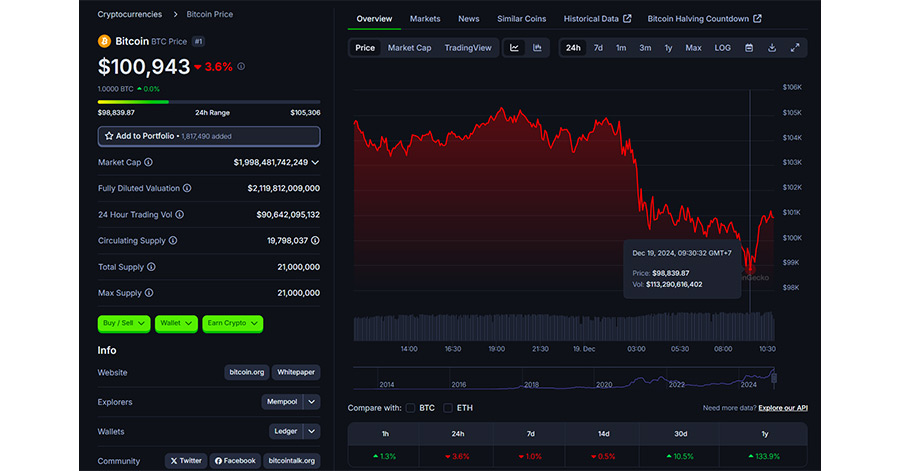The width and height of the screenshot is (900, 471).
Task: Expand the Wallets dropdown arrow next to Ledger
Action: coord(312,431)
